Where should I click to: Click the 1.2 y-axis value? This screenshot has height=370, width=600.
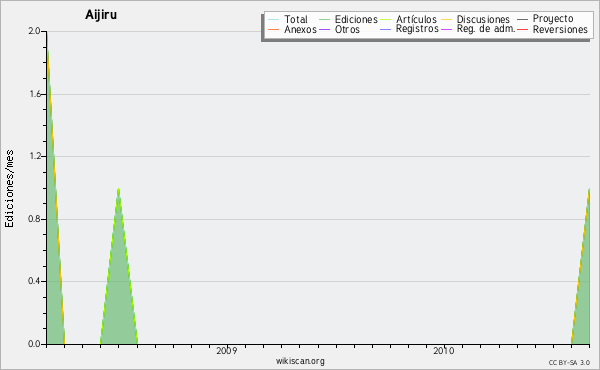(35, 156)
